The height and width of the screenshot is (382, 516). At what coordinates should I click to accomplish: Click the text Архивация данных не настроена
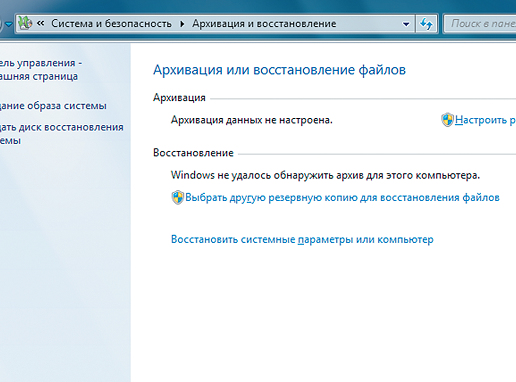pos(252,120)
